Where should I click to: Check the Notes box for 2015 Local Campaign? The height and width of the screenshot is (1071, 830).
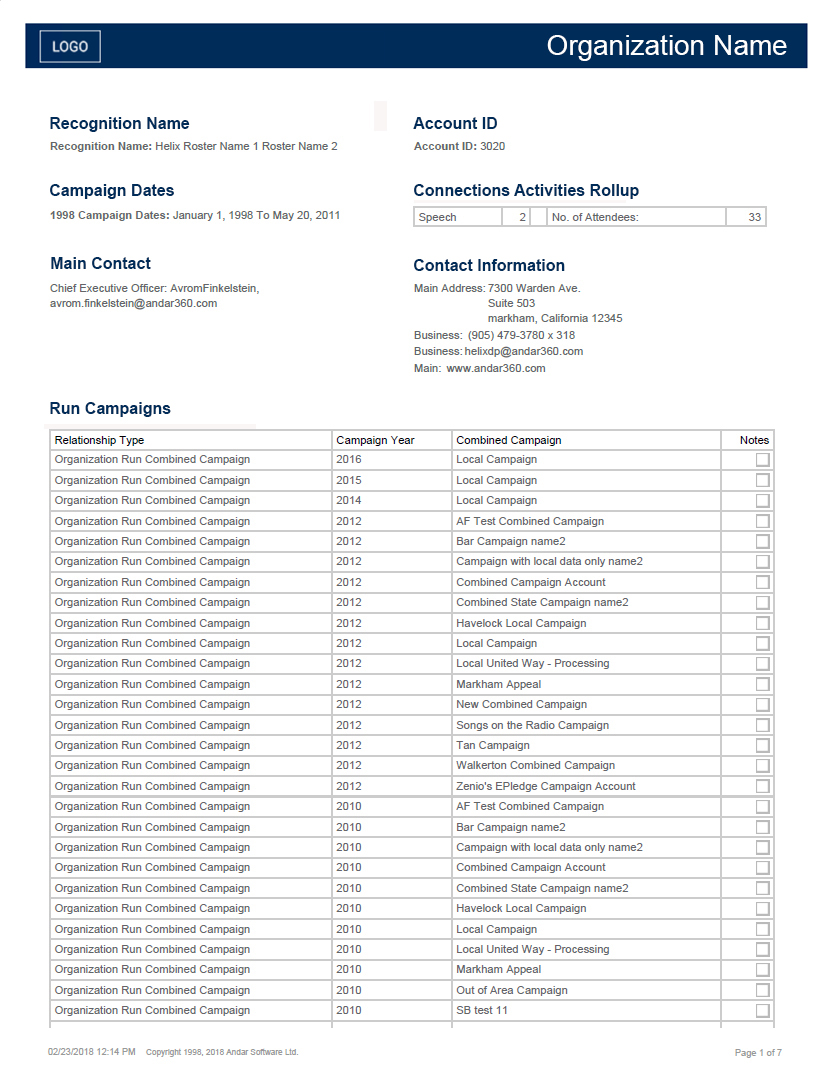763,481
